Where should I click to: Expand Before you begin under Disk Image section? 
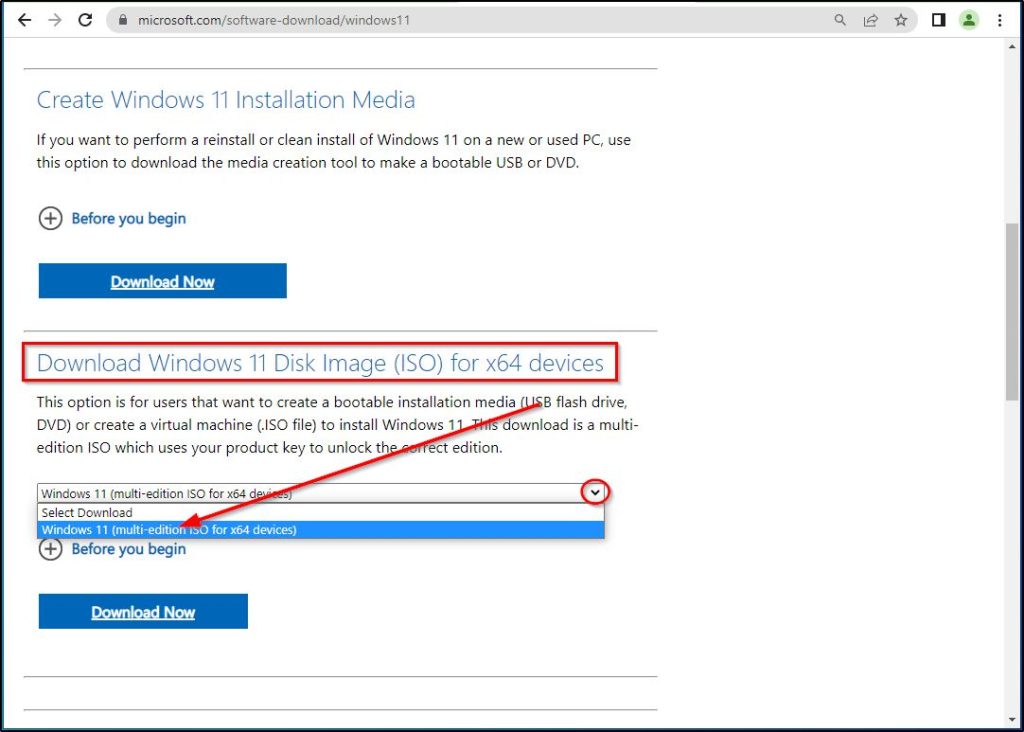tap(112, 549)
